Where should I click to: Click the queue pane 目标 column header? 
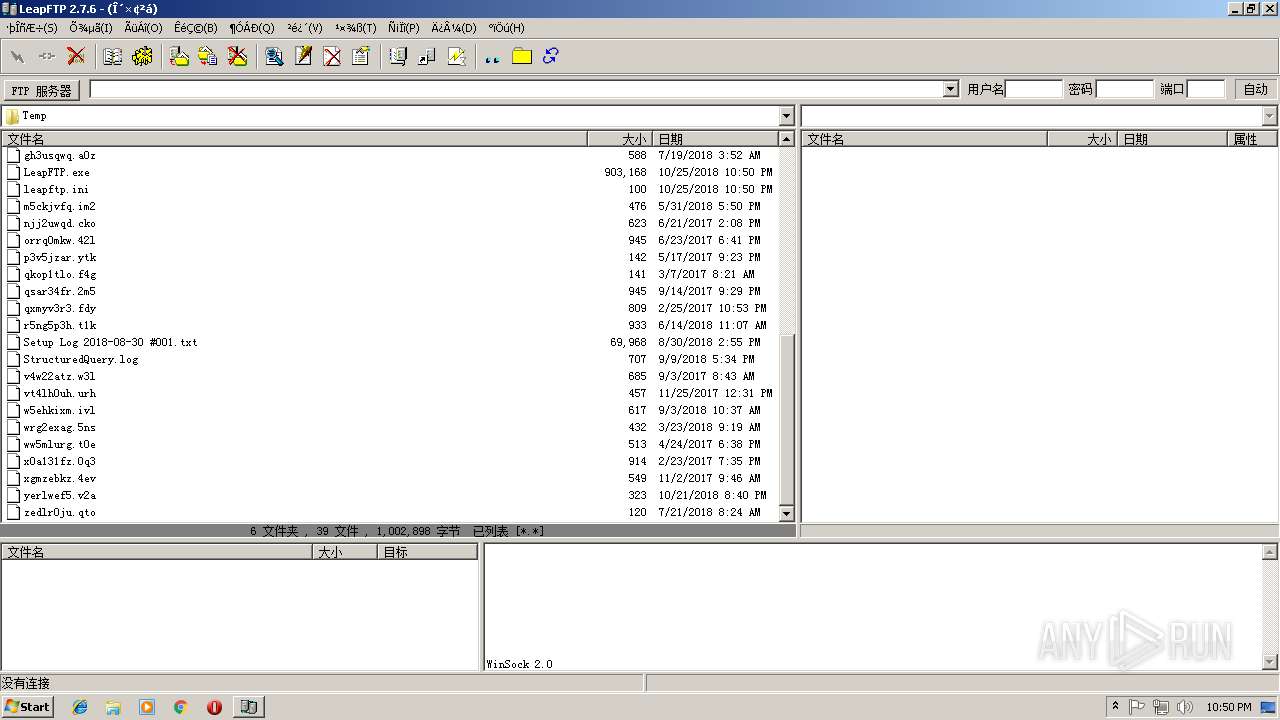coord(427,552)
